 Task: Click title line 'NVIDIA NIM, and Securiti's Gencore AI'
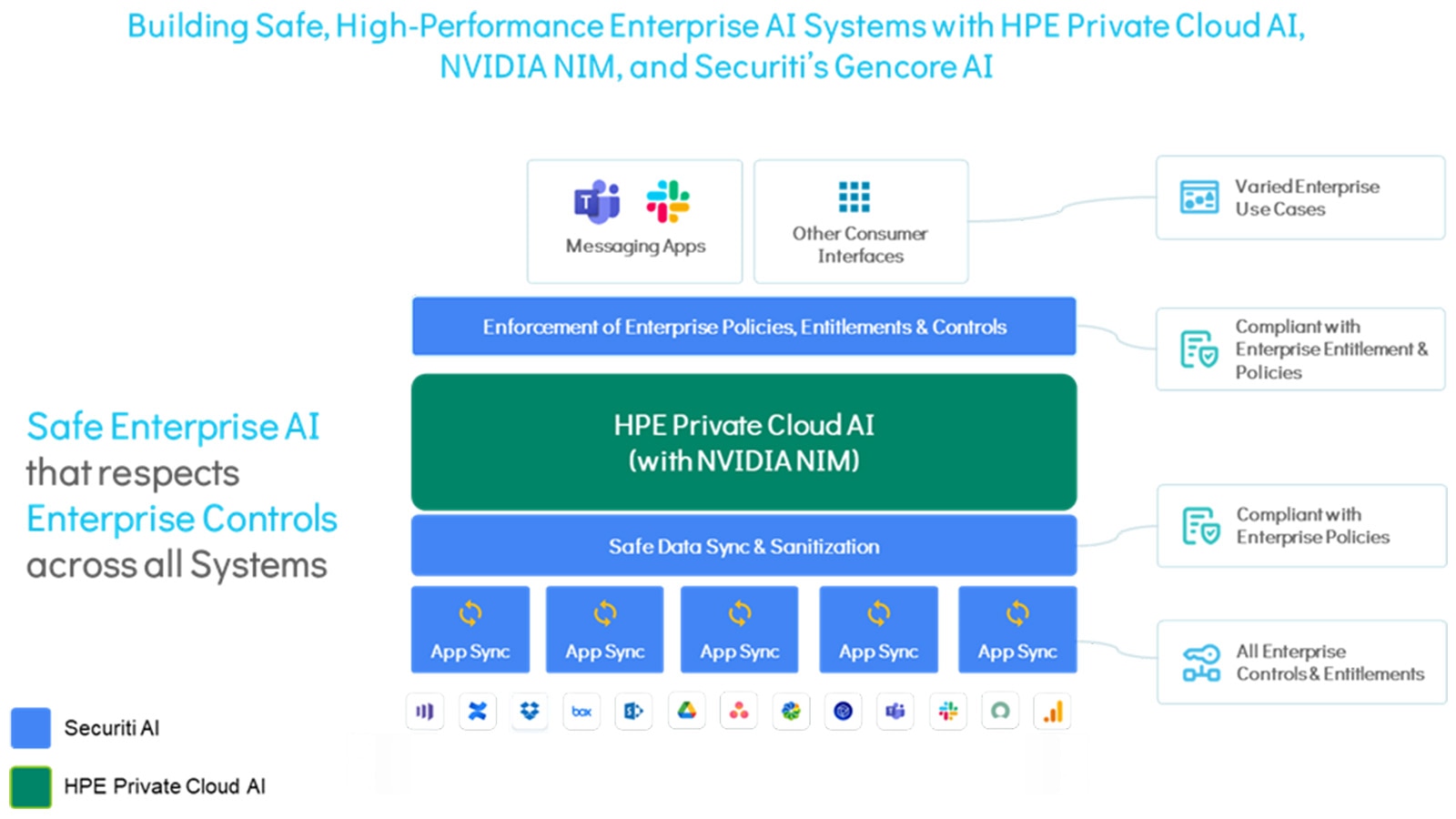tap(716, 66)
